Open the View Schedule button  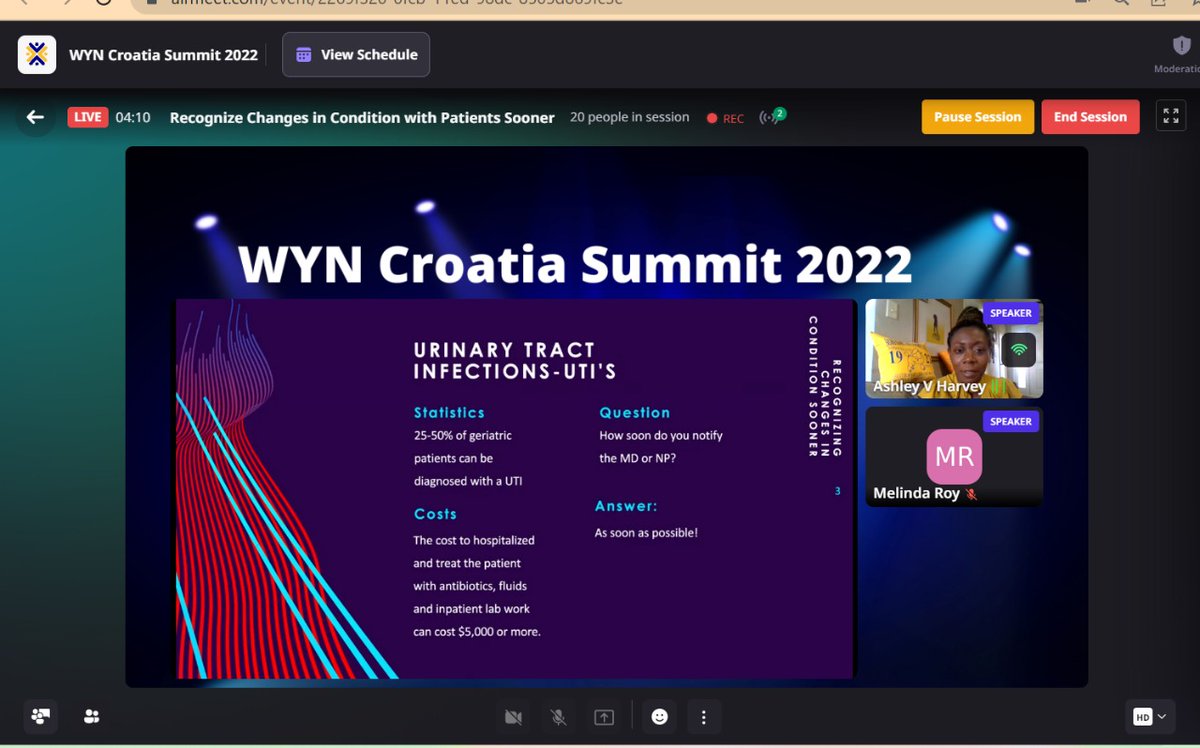pos(356,55)
